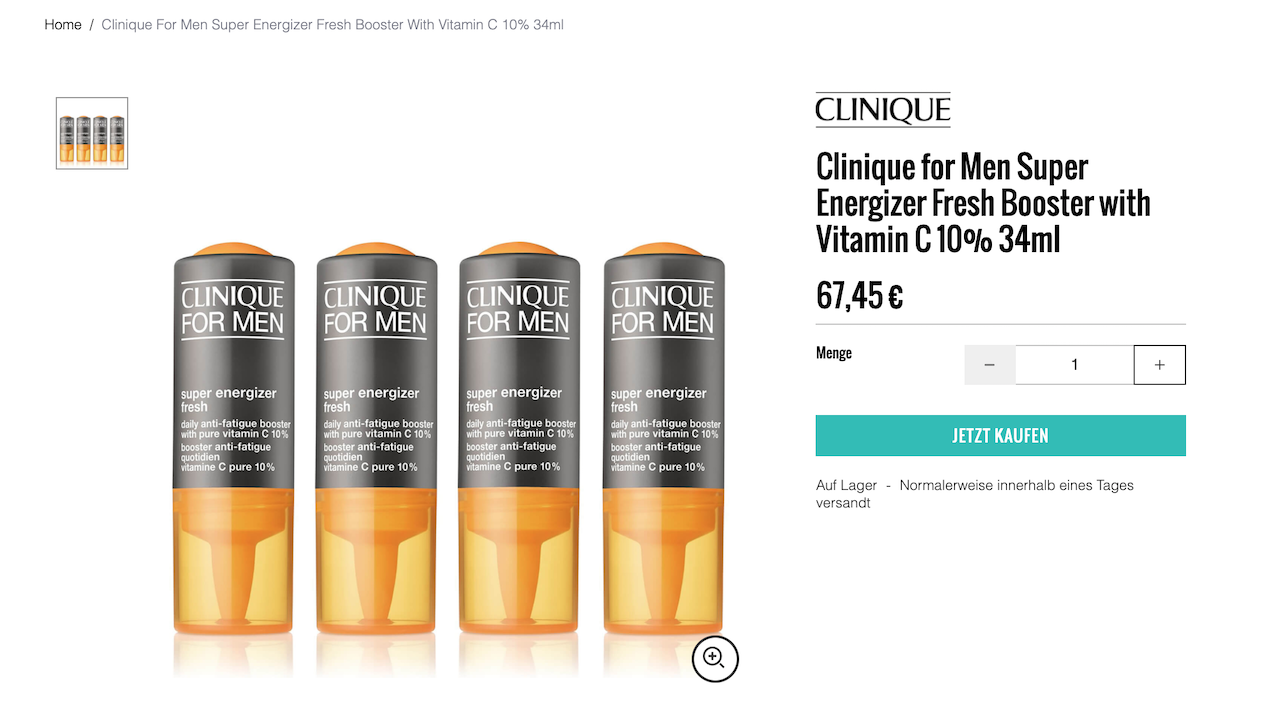Focus the Menge quantity input field

(1074, 365)
